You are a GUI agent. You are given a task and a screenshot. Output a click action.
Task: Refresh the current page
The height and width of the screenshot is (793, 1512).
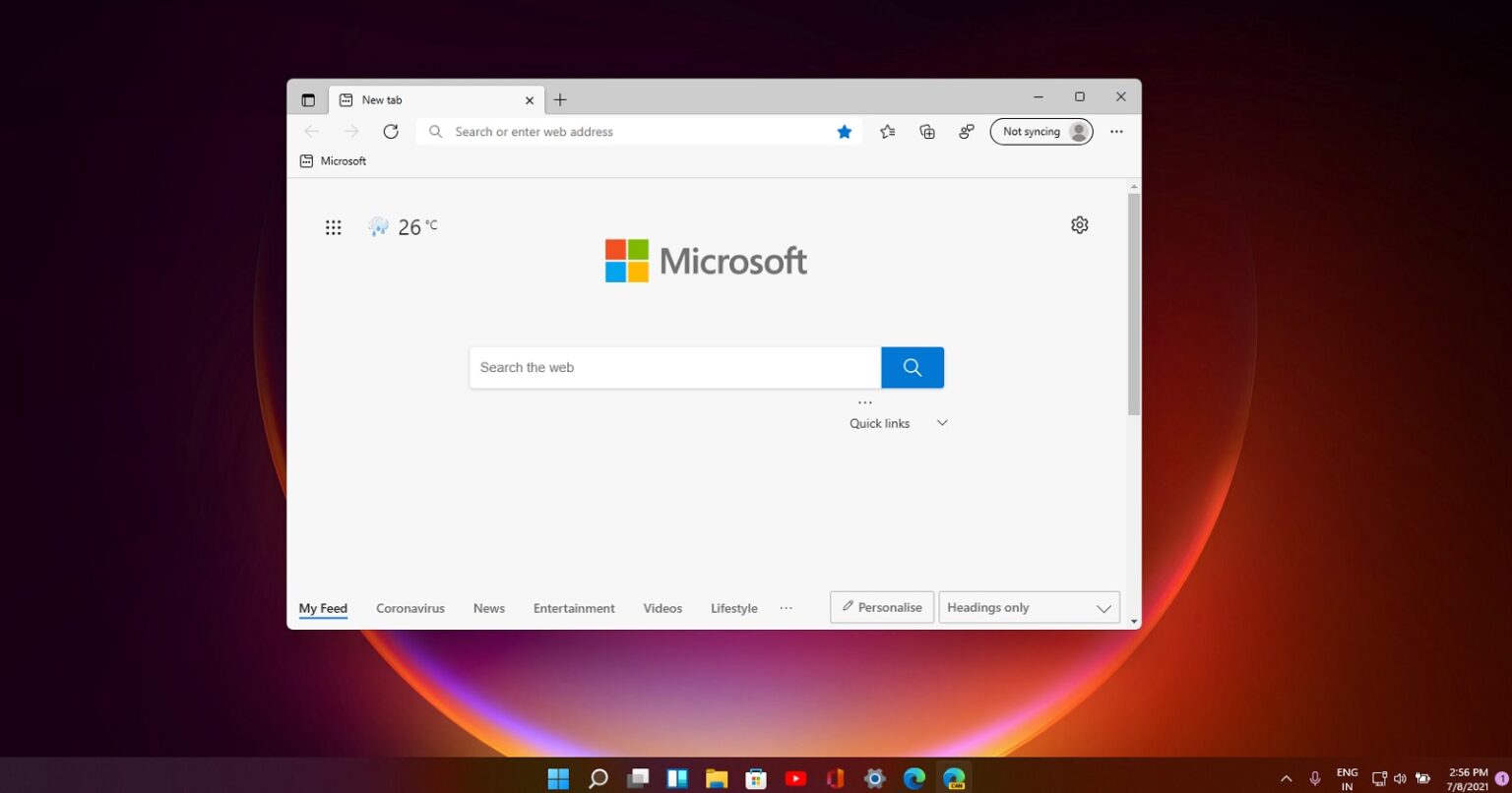click(x=391, y=131)
